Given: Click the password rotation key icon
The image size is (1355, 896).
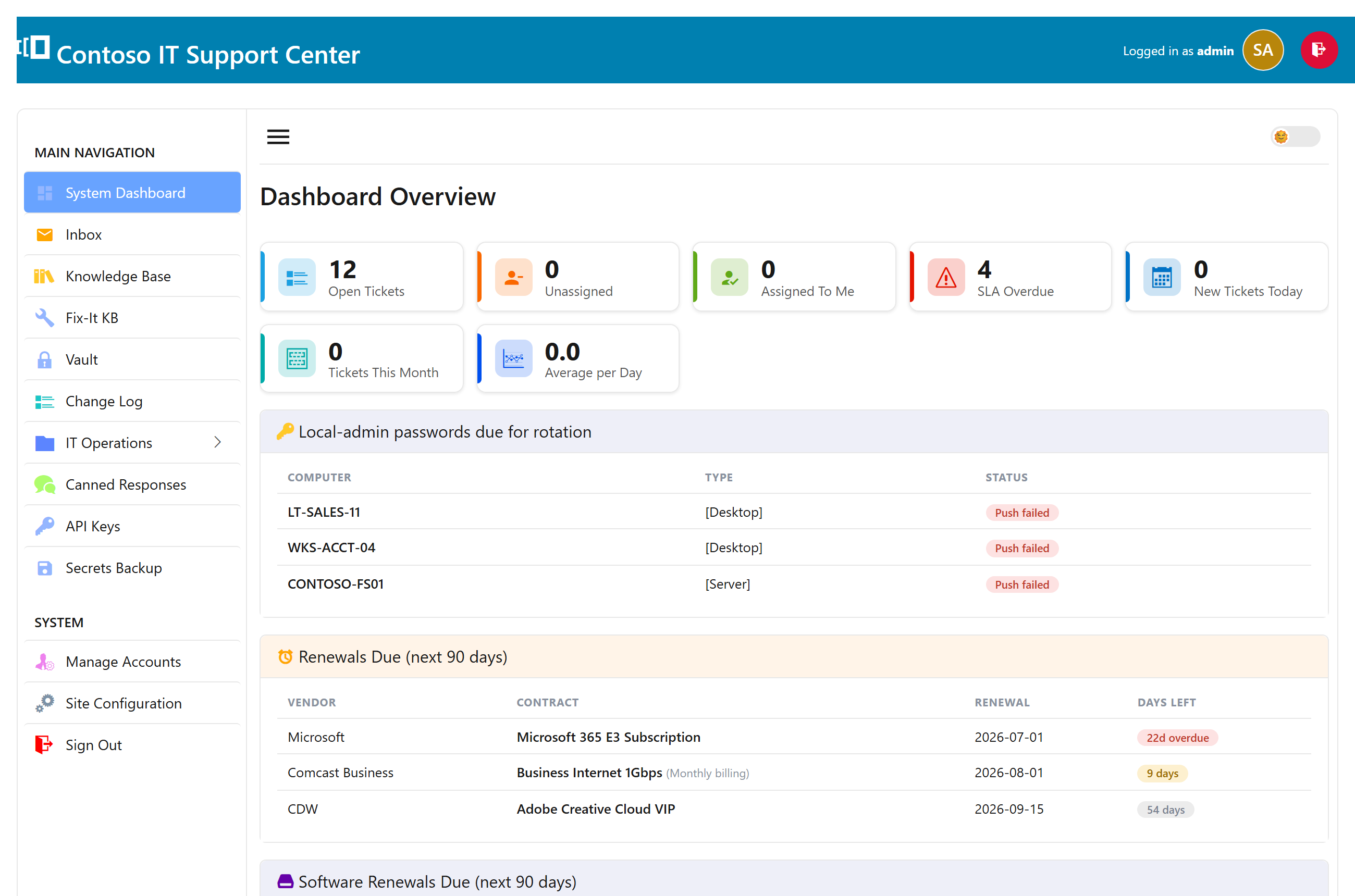Looking at the screenshot, I should point(285,431).
